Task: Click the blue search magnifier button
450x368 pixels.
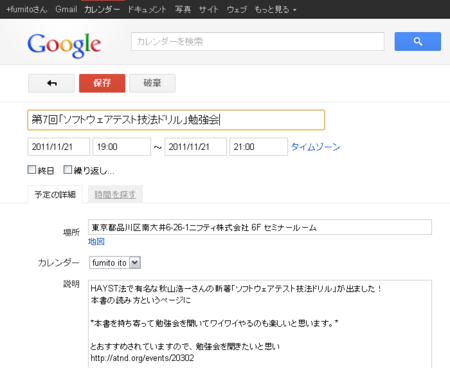Action: (417, 41)
